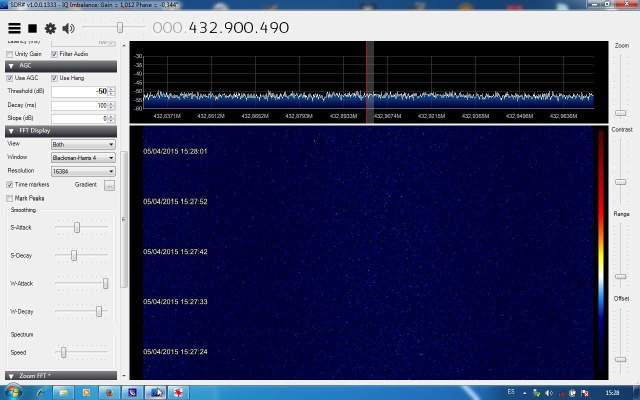Toggle the Unity Gain checkbox
Viewport: 640px width, 400px height.
[11, 53]
